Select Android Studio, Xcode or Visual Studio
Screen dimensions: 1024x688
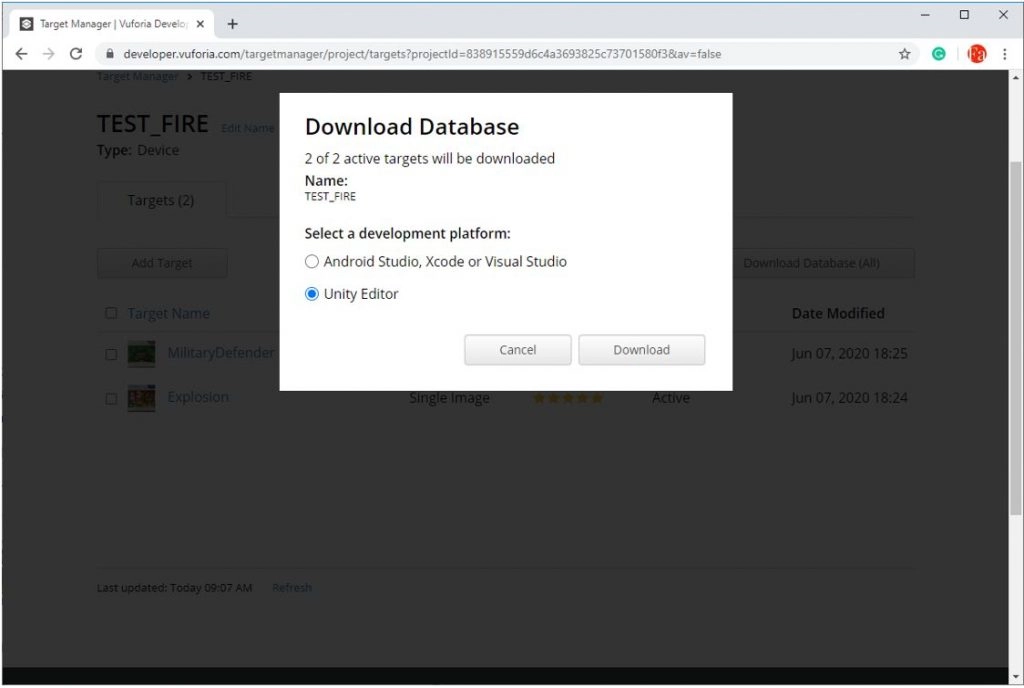[x=312, y=261]
